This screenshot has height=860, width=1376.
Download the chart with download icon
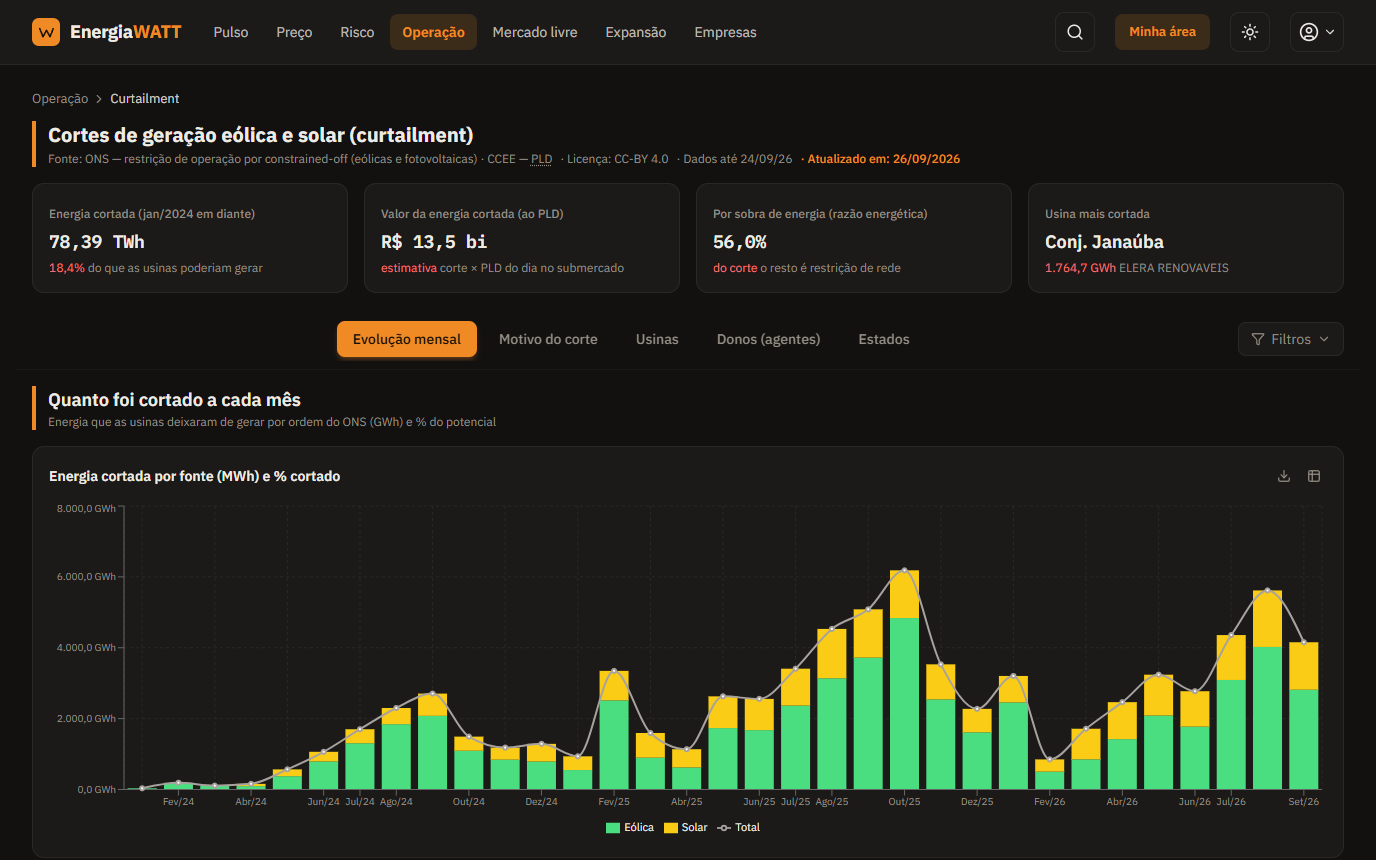click(1284, 476)
